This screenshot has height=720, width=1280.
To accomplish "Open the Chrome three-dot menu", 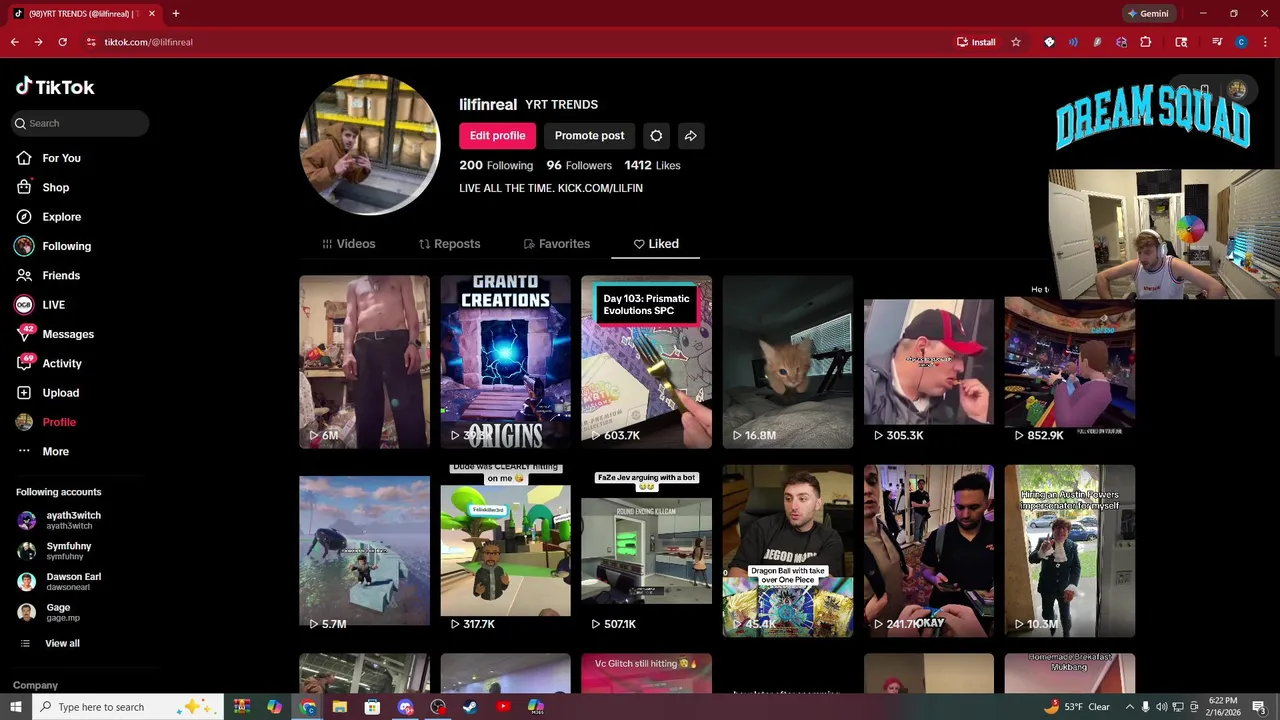I will 1264,42.
